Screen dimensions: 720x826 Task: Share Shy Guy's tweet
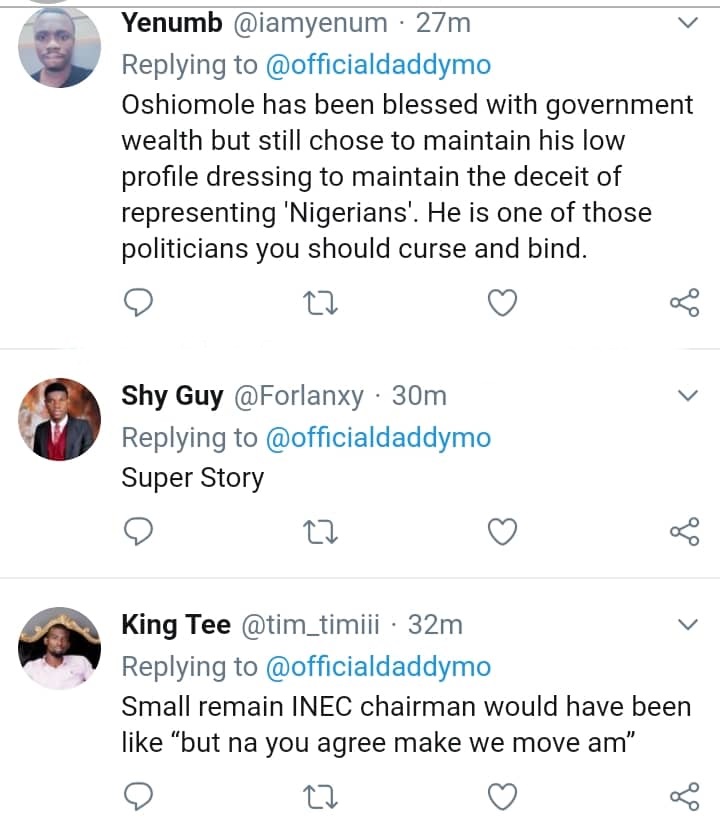pyautogui.click(x=683, y=532)
